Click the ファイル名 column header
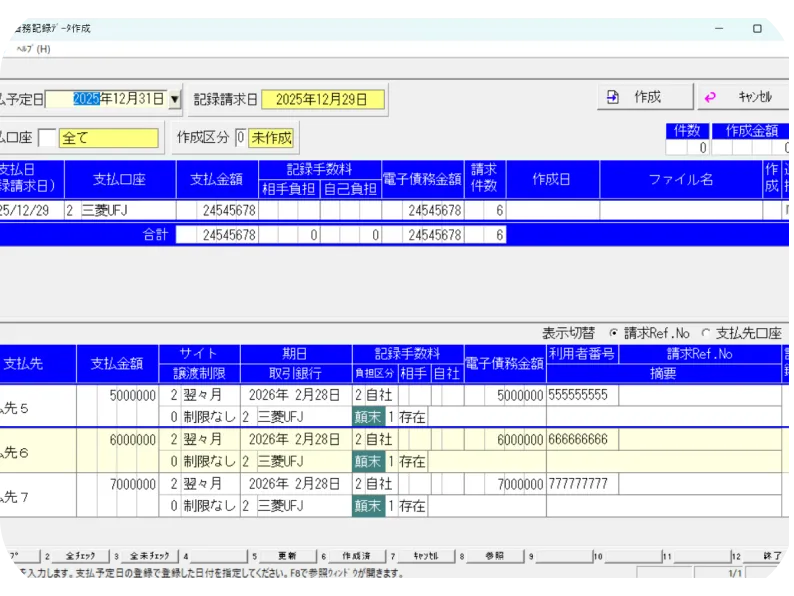The width and height of the screenshot is (794, 596). [x=680, y=179]
